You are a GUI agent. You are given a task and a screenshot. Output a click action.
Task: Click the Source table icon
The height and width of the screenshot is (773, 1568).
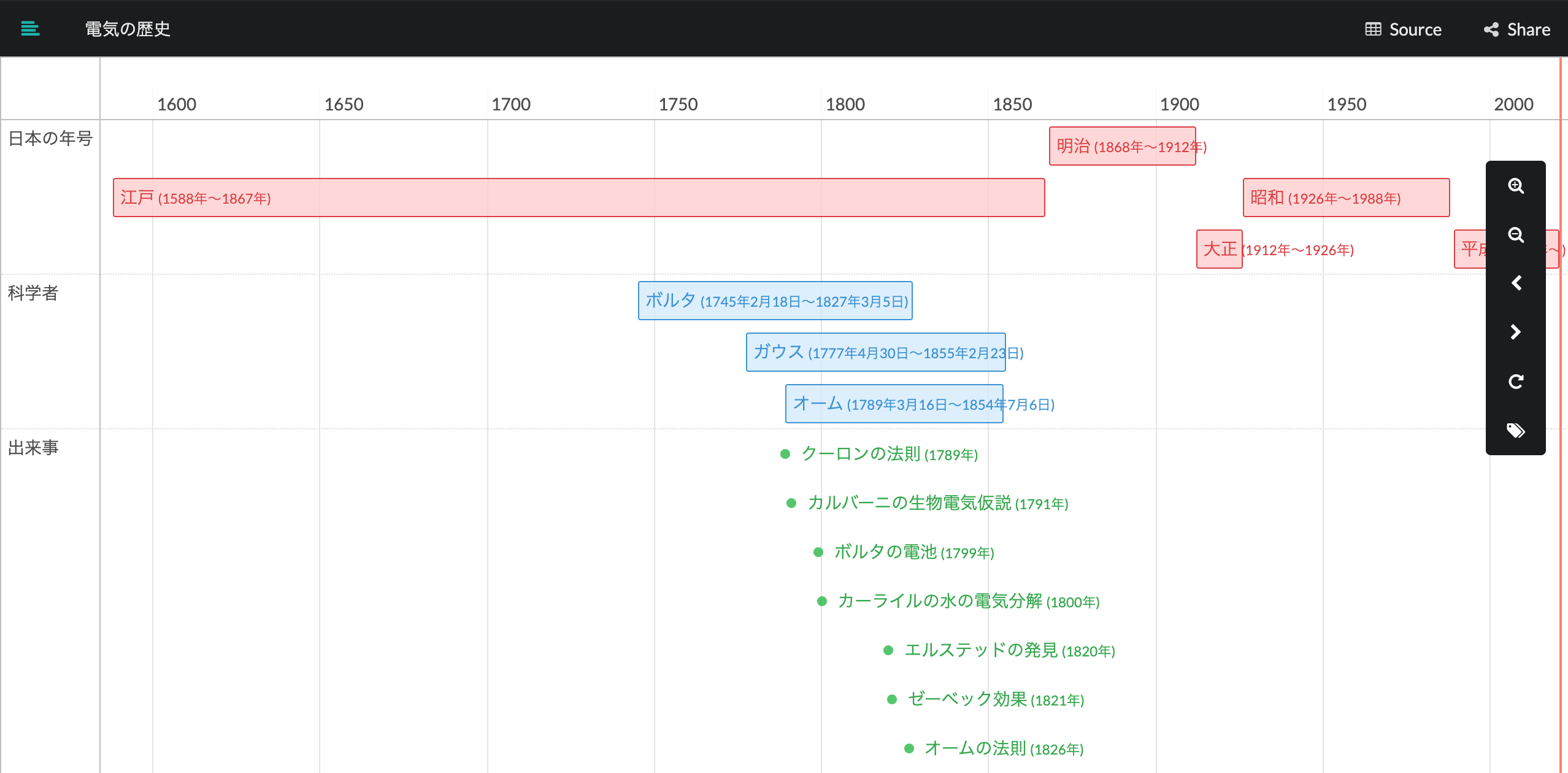[x=1373, y=29]
